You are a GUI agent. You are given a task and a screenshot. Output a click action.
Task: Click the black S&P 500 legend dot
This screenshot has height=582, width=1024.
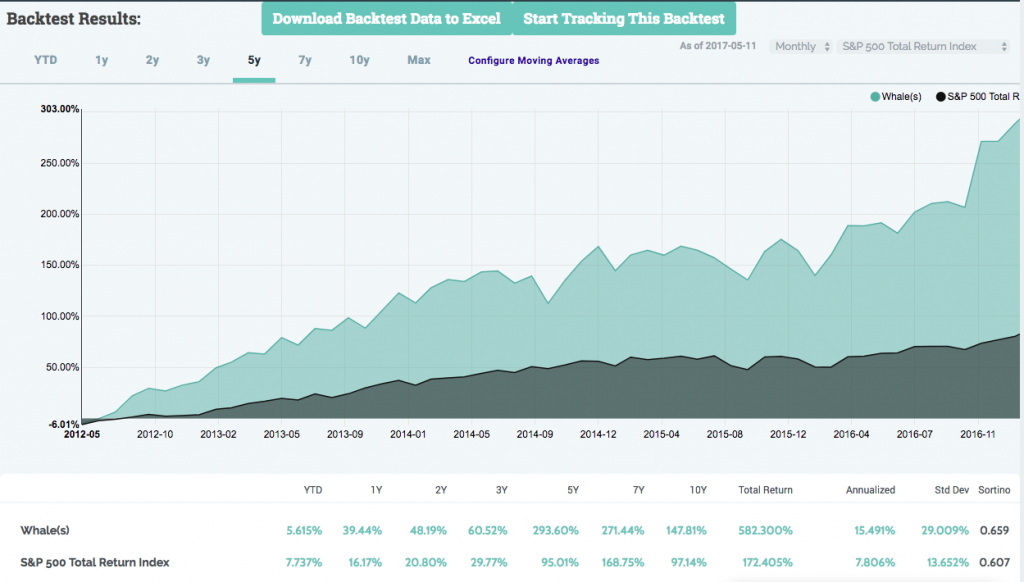[x=940, y=97]
